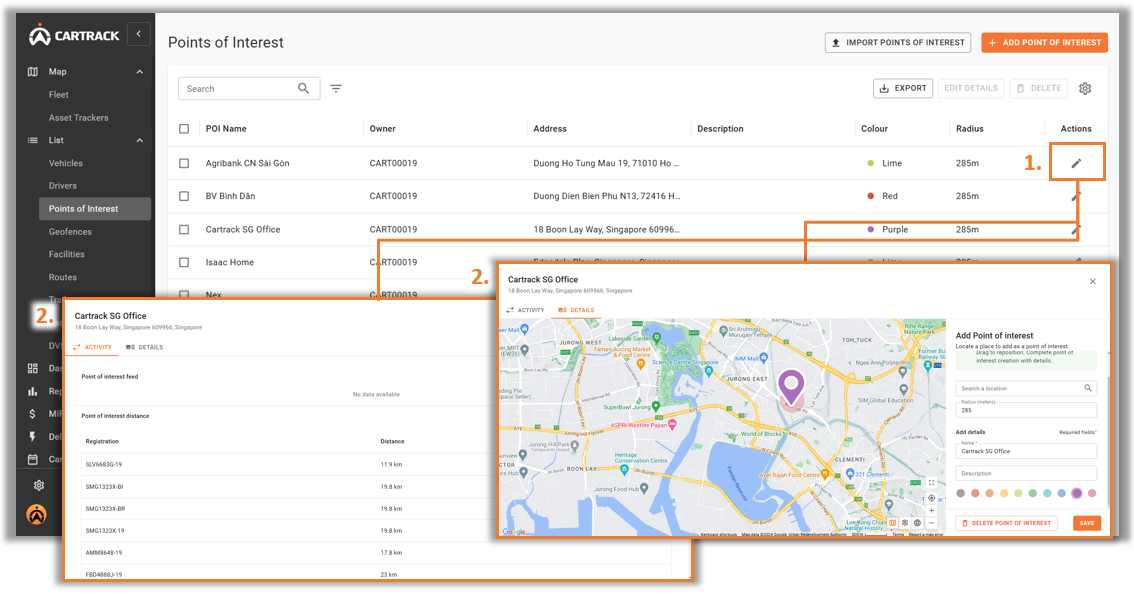Tick the select-all checkbox in table header
Viewport: 1134px width, 594px height.
[184, 129]
